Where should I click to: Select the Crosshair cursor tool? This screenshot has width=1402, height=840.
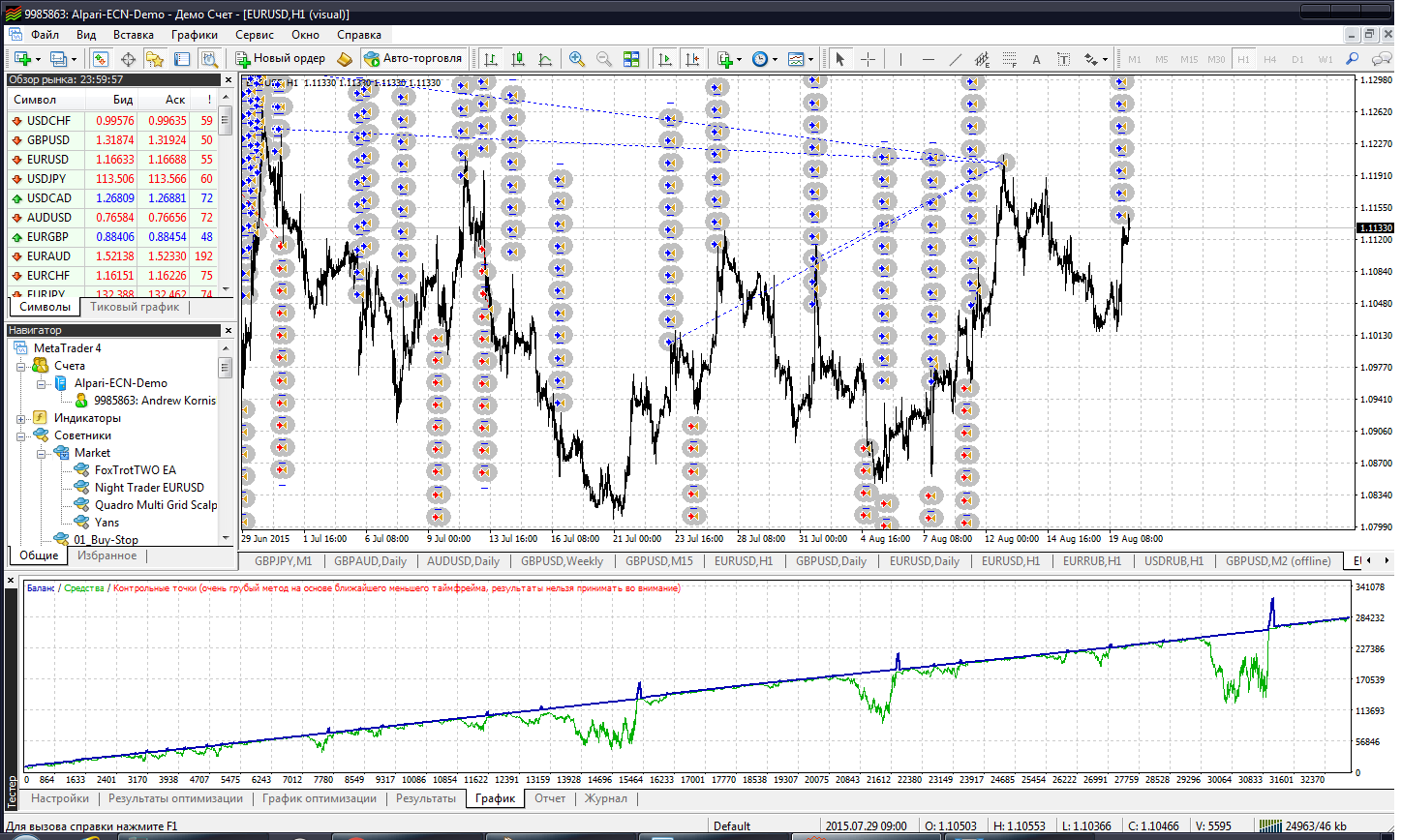click(868, 59)
